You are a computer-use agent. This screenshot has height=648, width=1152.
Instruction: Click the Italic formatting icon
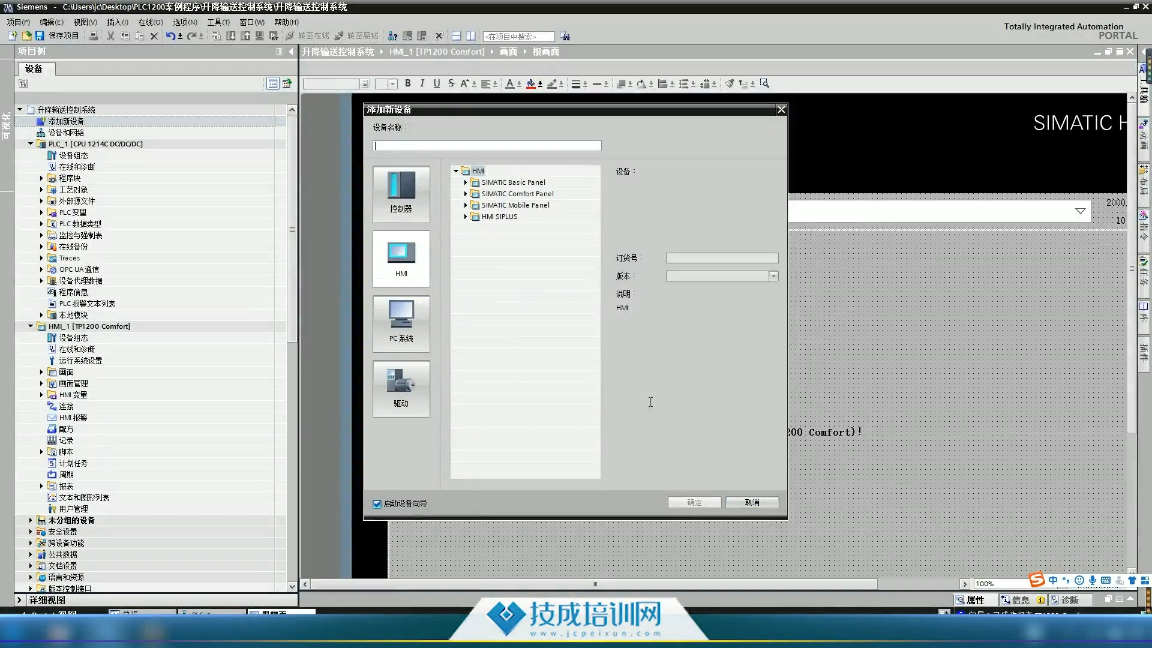click(x=422, y=84)
